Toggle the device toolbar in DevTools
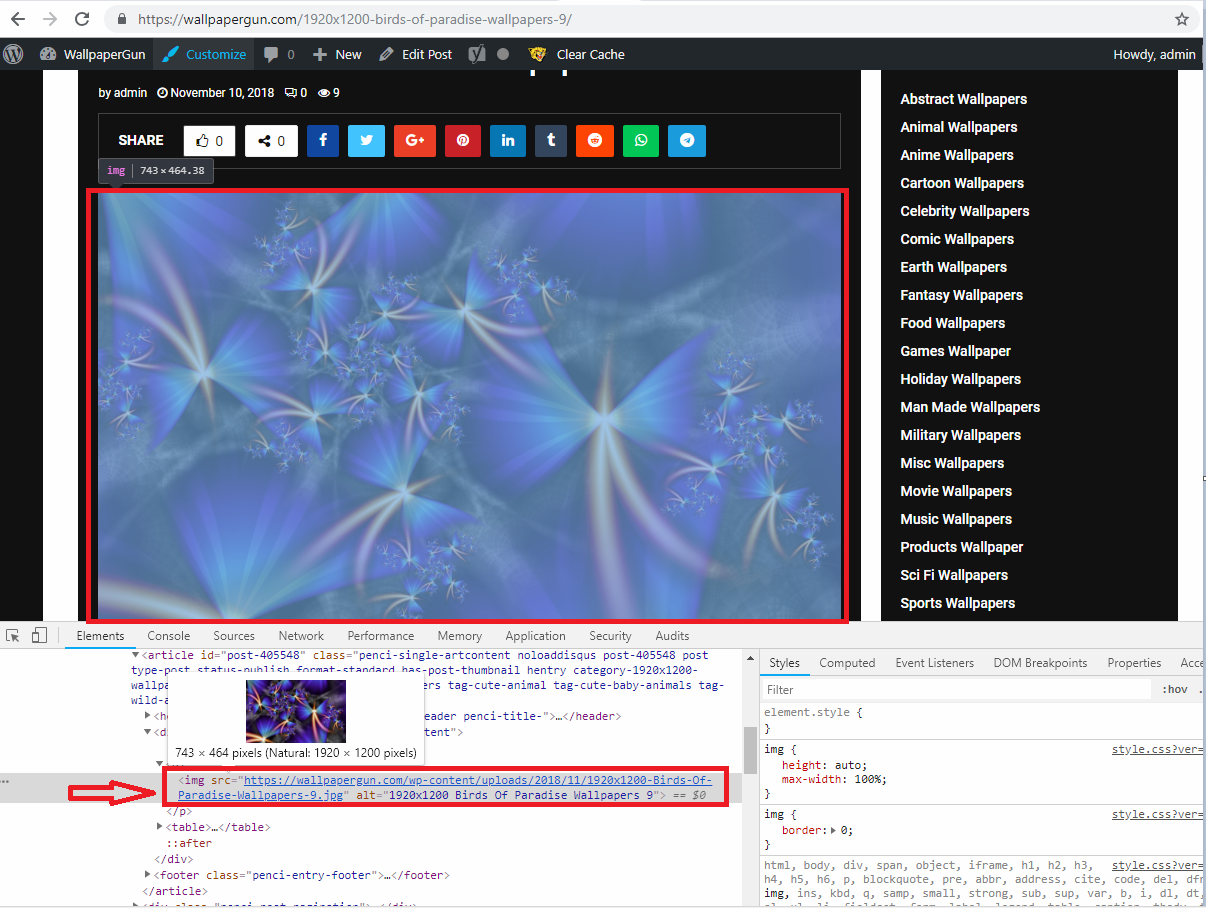1206x908 pixels. 40,635
